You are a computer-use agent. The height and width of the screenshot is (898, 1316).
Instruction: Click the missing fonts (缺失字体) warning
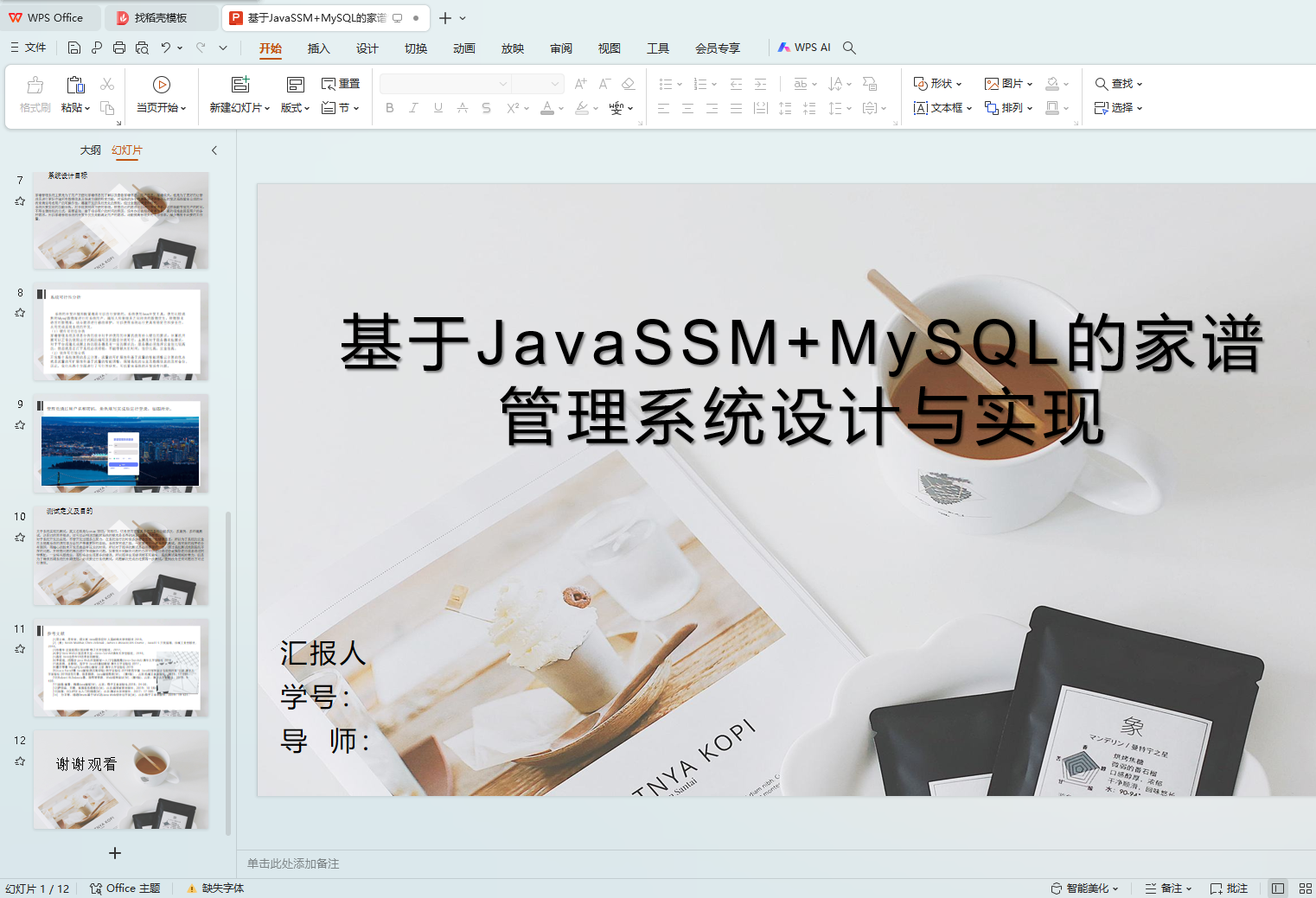[215, 888]
